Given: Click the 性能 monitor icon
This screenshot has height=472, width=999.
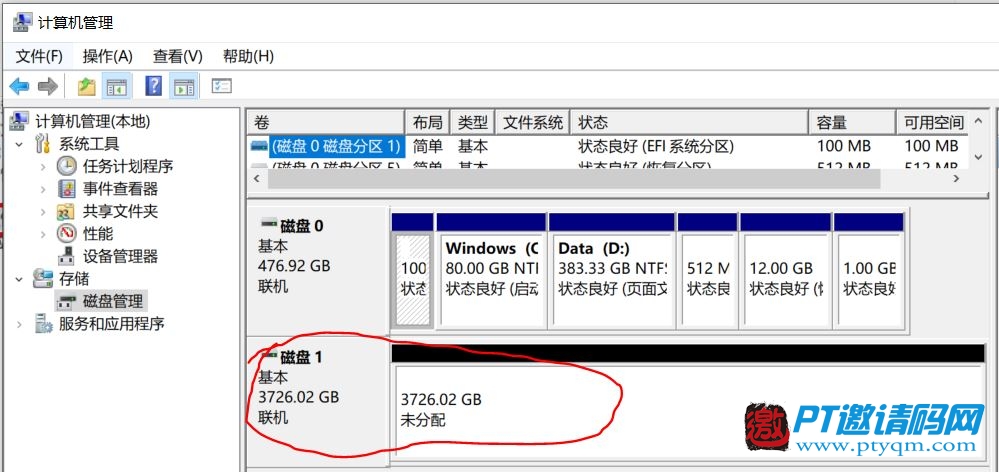Looking at the screenshot, I should coord(66,233).
